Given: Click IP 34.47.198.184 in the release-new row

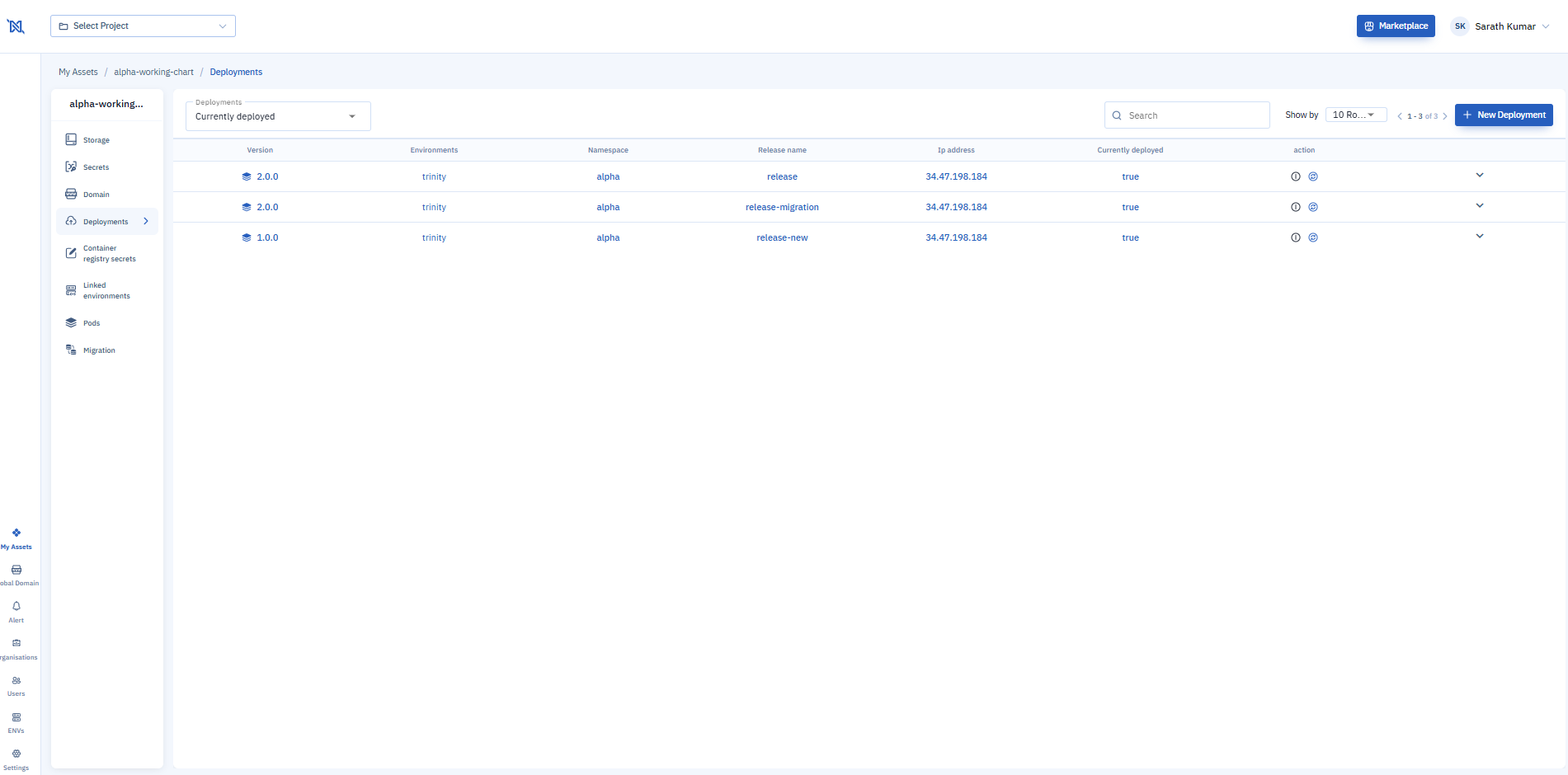Looking at the screenshot, I should [956, 237].
